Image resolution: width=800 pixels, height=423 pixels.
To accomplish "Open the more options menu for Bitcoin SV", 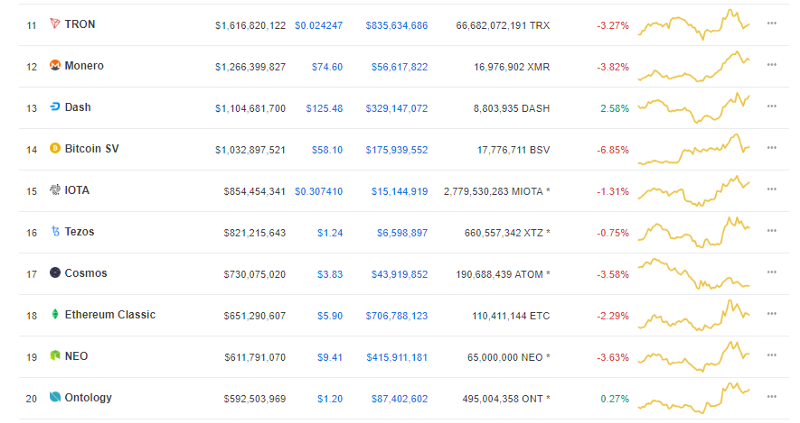I will tap(771, 148).
